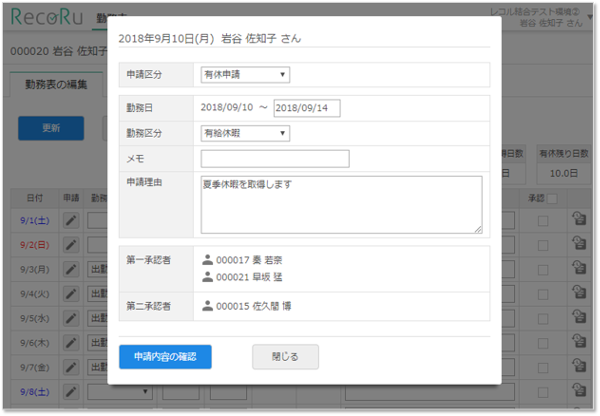Open the 出勤 dropdown in 9/4(火) row
This screenshot has width=600, height=416.
98,294
